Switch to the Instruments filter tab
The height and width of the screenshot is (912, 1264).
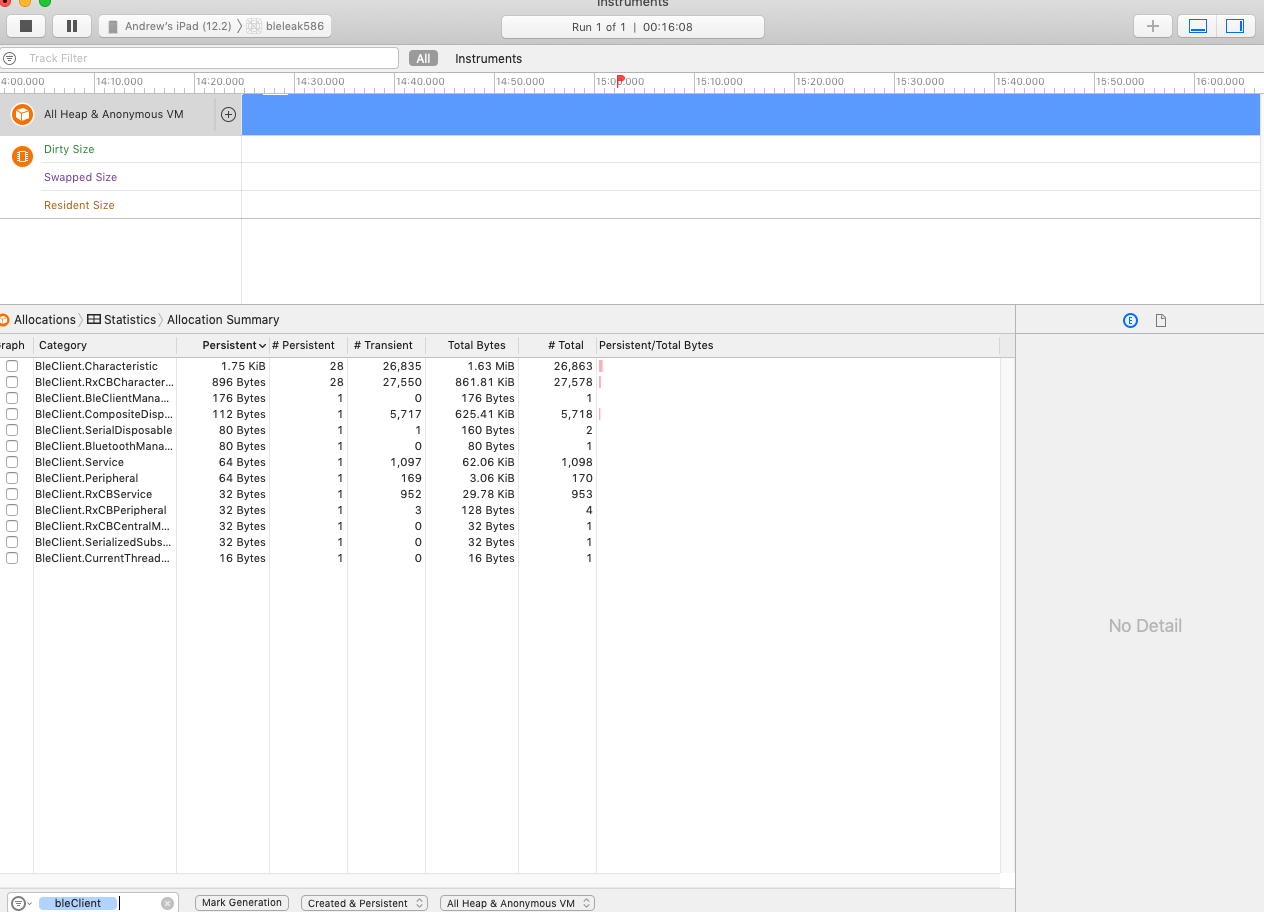click(x=488, y=58)
